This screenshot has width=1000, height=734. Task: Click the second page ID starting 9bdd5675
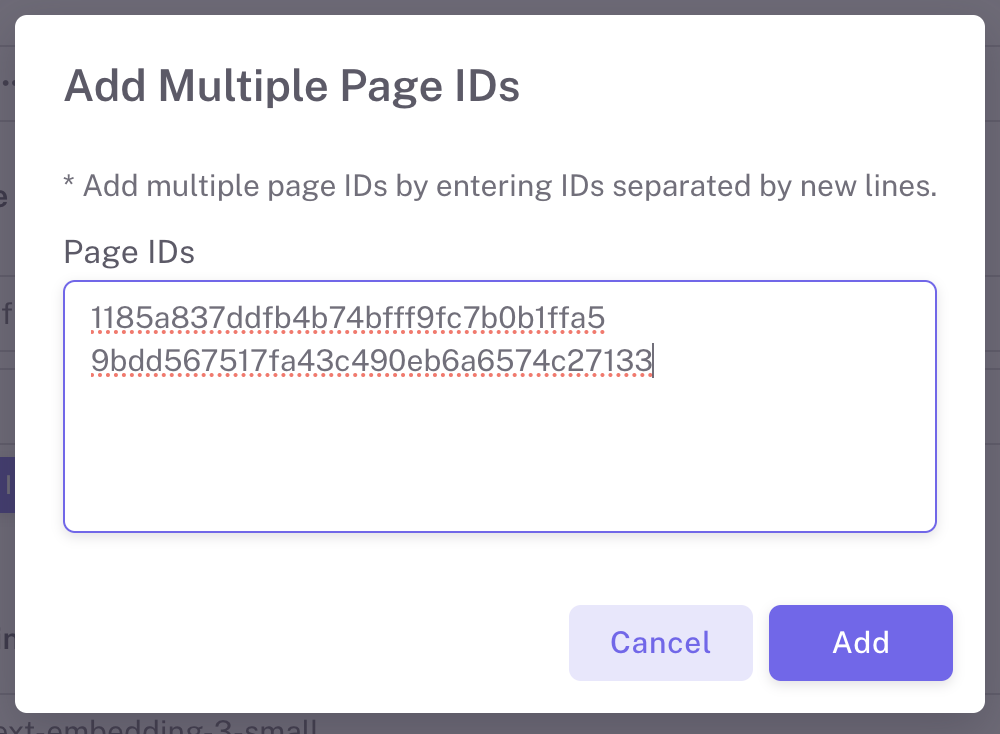(370, 361)
